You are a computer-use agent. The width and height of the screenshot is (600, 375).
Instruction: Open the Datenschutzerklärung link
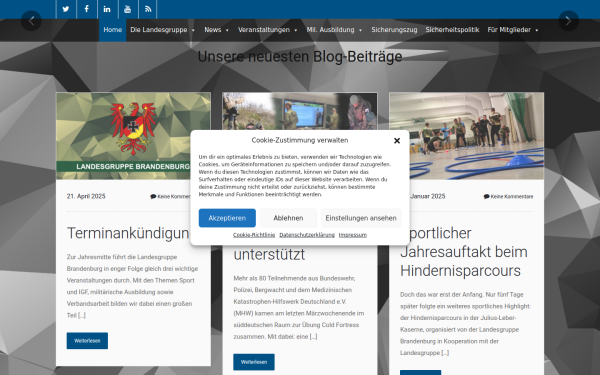pos(307,235)
